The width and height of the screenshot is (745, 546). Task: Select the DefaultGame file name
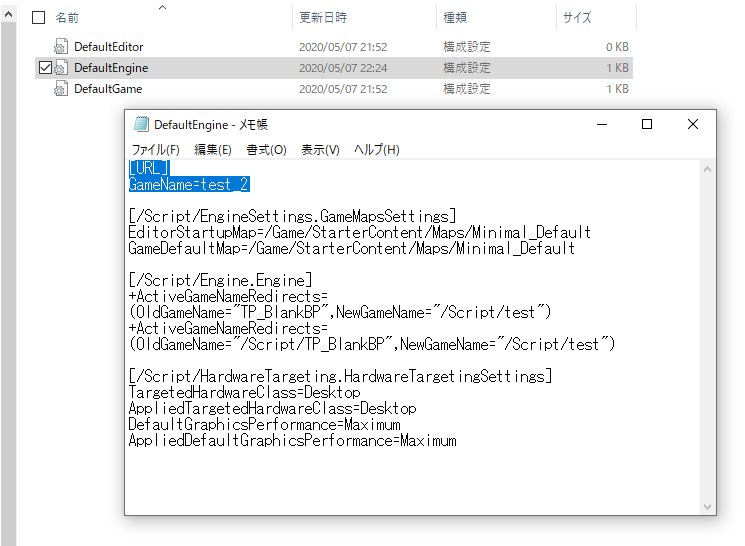(x=108, y=88)
